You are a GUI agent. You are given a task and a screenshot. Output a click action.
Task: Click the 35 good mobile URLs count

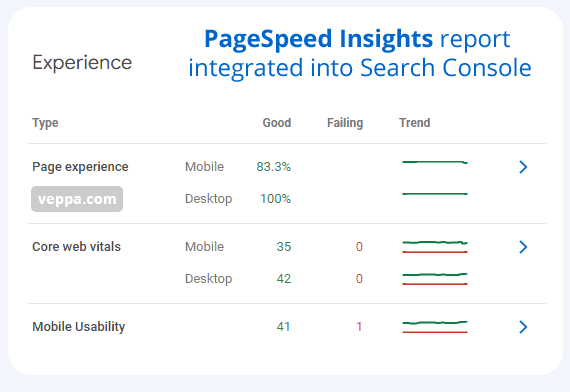[284, 247]
